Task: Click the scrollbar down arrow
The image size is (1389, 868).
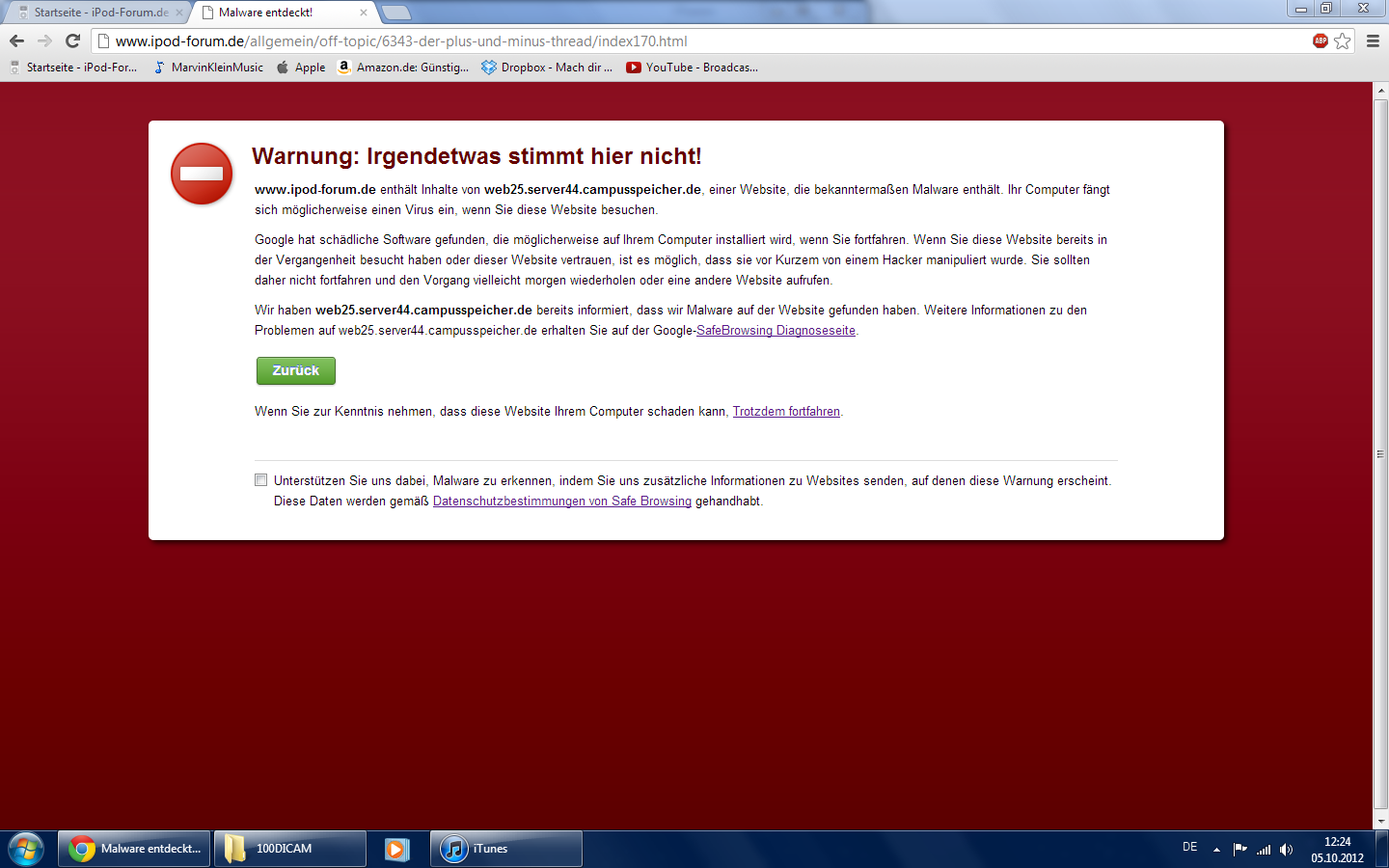Action: (x=1380, y=822)
